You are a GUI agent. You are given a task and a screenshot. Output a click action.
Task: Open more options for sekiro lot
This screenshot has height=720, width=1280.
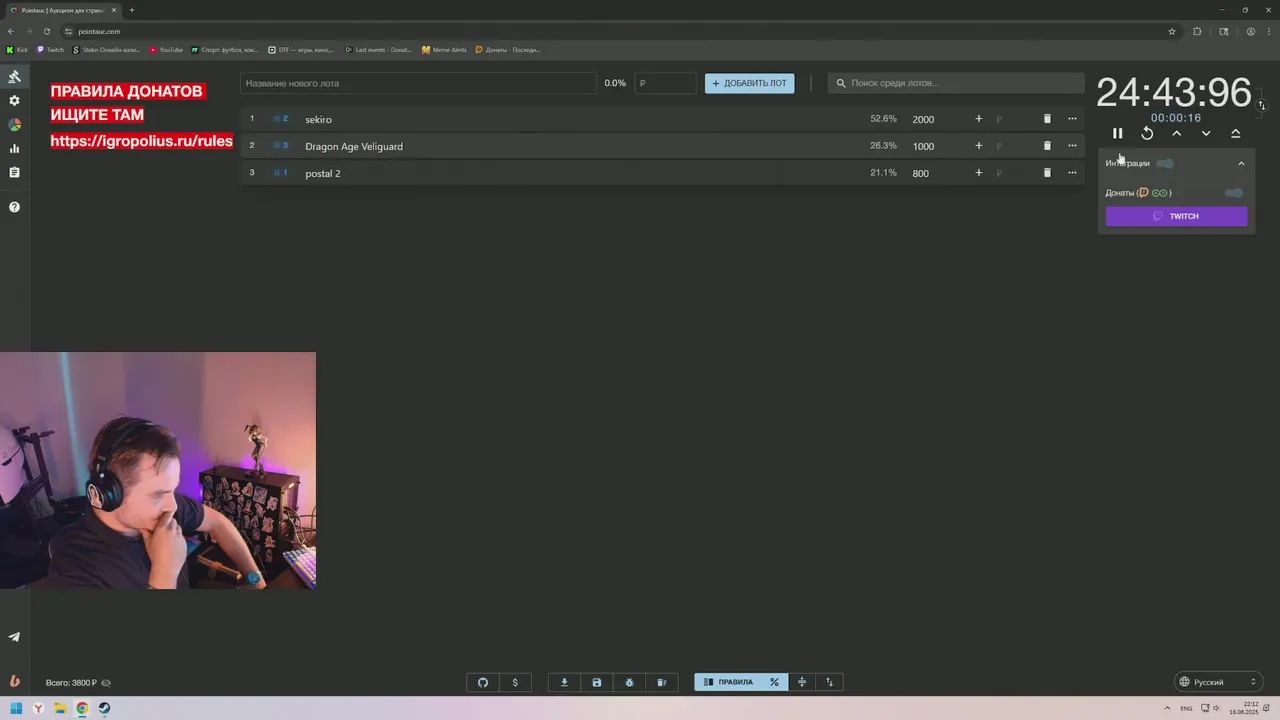[1072, 119]
